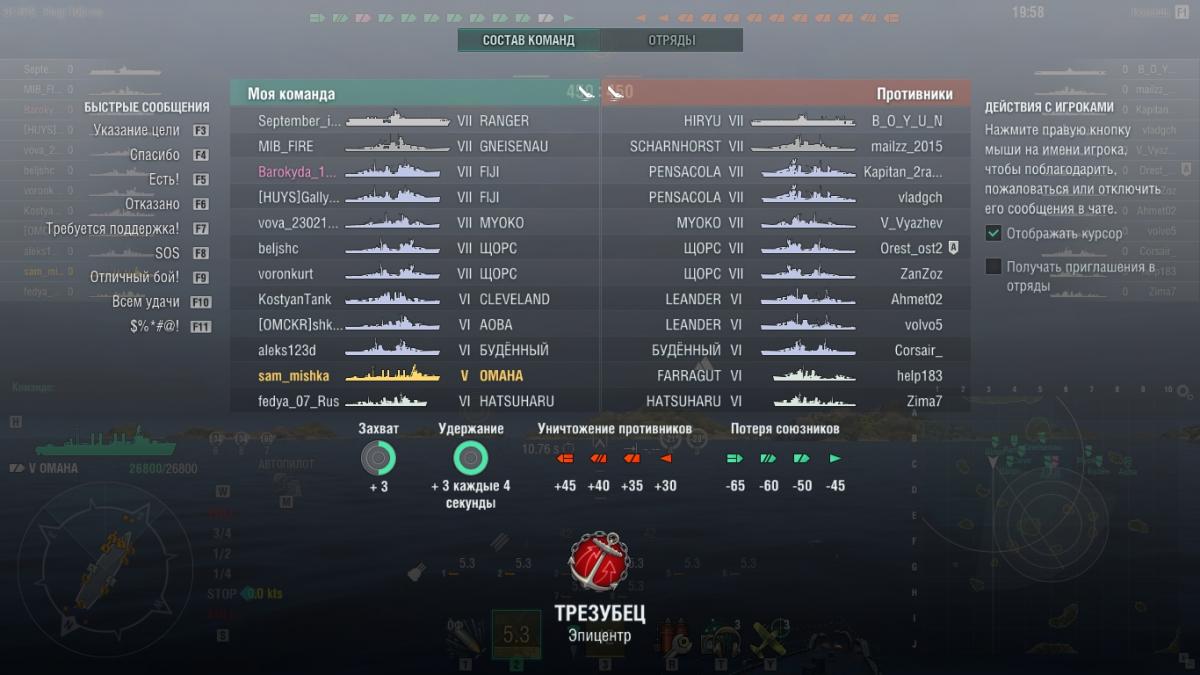Click the Удержание hold circle icon
The image size is (1200, 675).
[470, 458]
